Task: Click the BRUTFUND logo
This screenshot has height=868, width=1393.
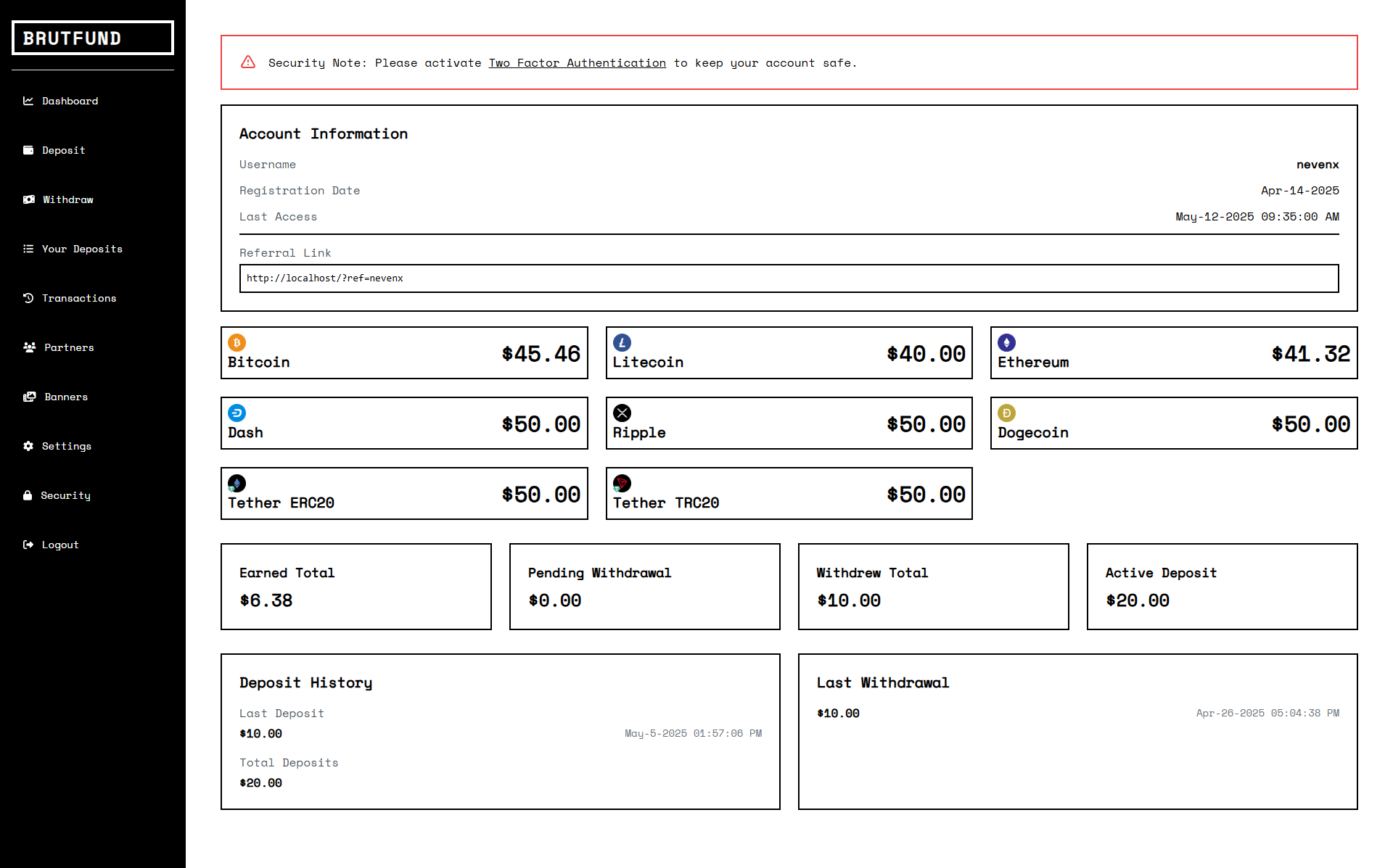Action: pos(93,38)
